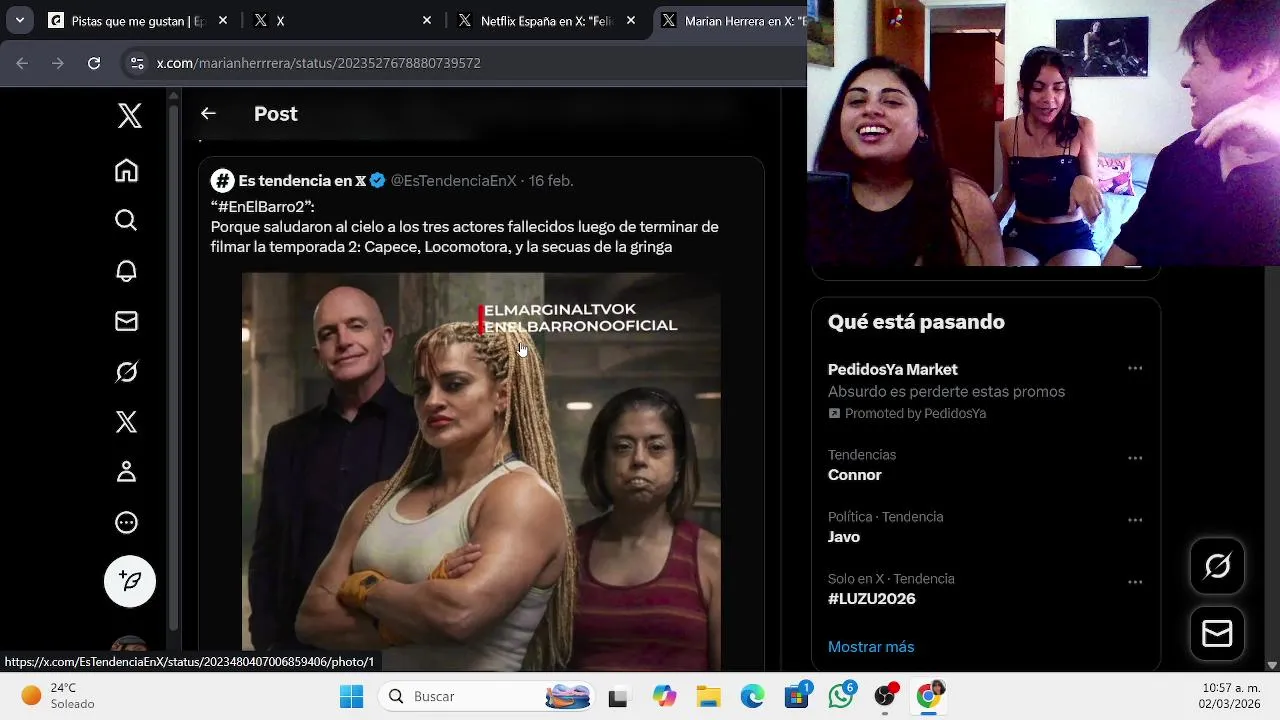View site information icon in address bar
Screen dimensions: 1280x720
(x=137, y=63)
